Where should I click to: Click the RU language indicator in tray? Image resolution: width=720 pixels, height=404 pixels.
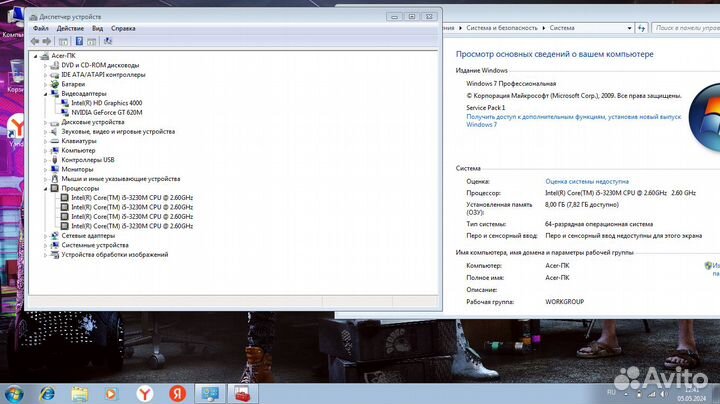[x=611, y=393]
